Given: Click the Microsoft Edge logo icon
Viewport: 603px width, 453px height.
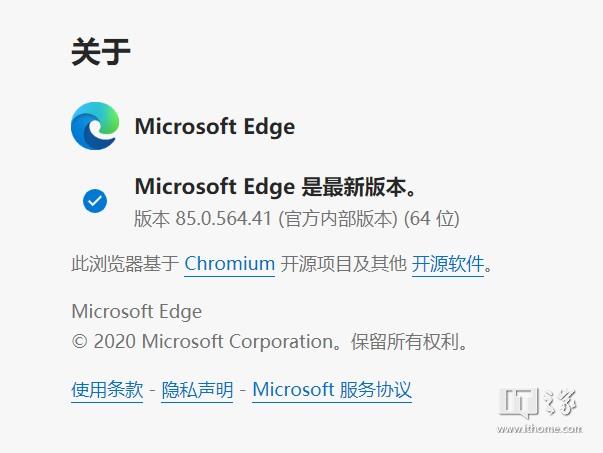Looking at the screenshot, I should tap(95, 127).
